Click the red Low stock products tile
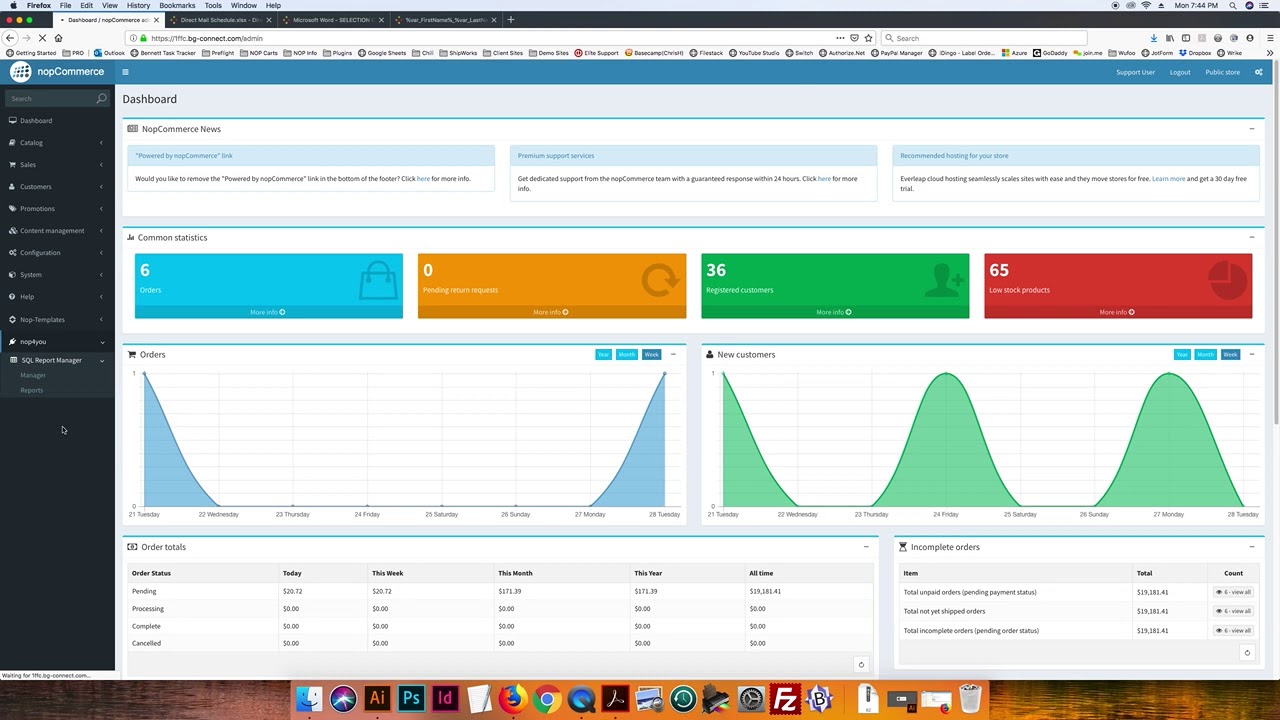 (1118, 279)
